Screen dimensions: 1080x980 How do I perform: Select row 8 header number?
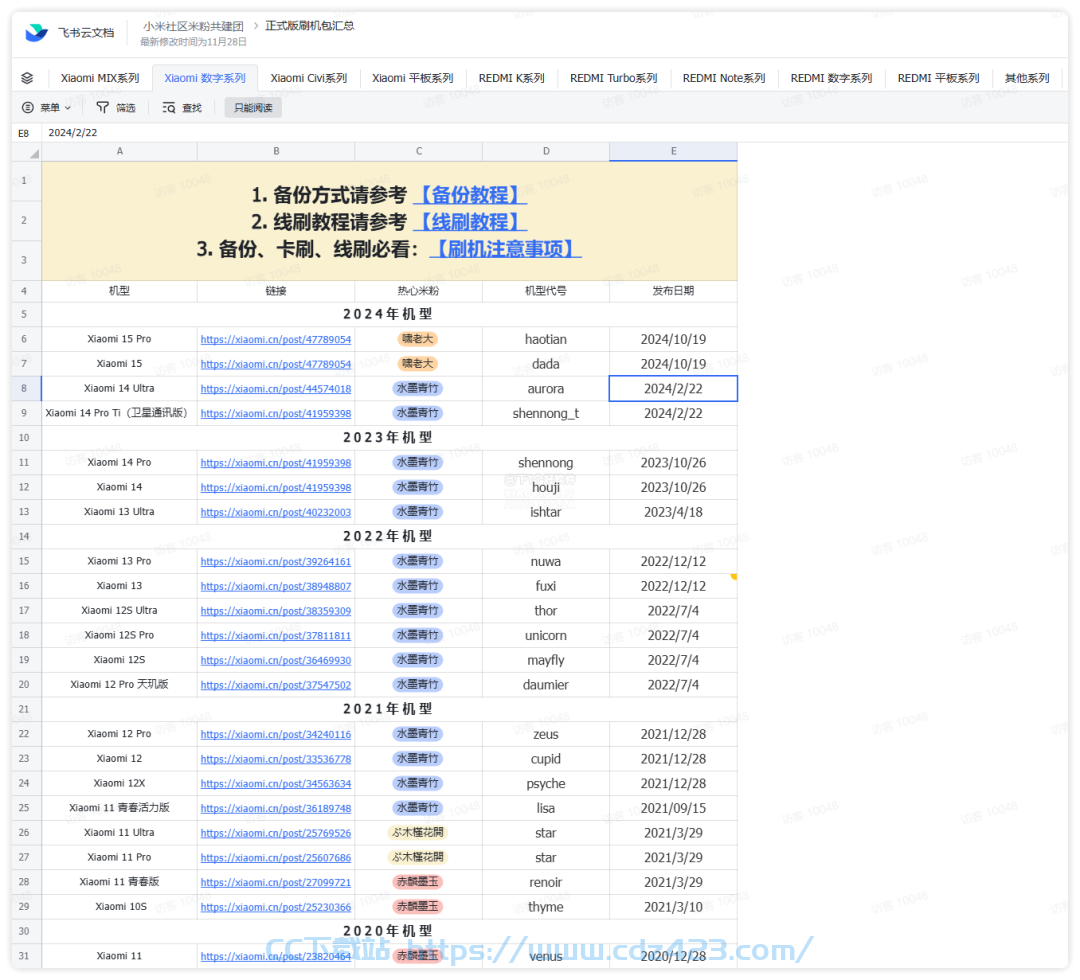coord(24,388)
